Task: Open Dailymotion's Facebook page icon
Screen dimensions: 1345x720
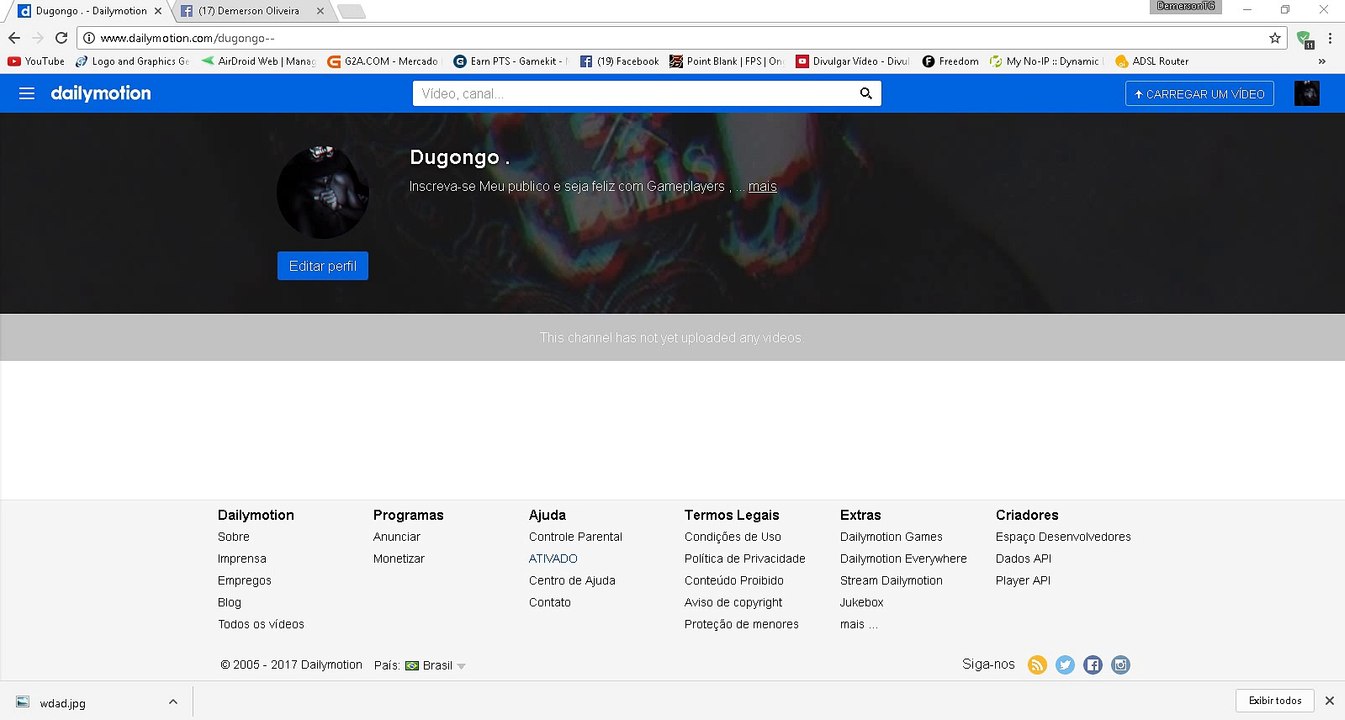Action: (1093, 665)
